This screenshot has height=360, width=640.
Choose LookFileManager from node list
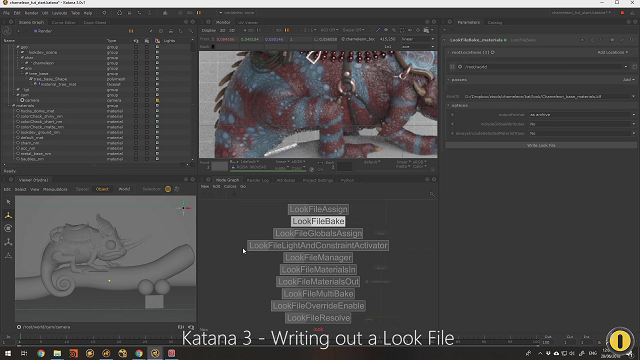(x=318, y=258)
